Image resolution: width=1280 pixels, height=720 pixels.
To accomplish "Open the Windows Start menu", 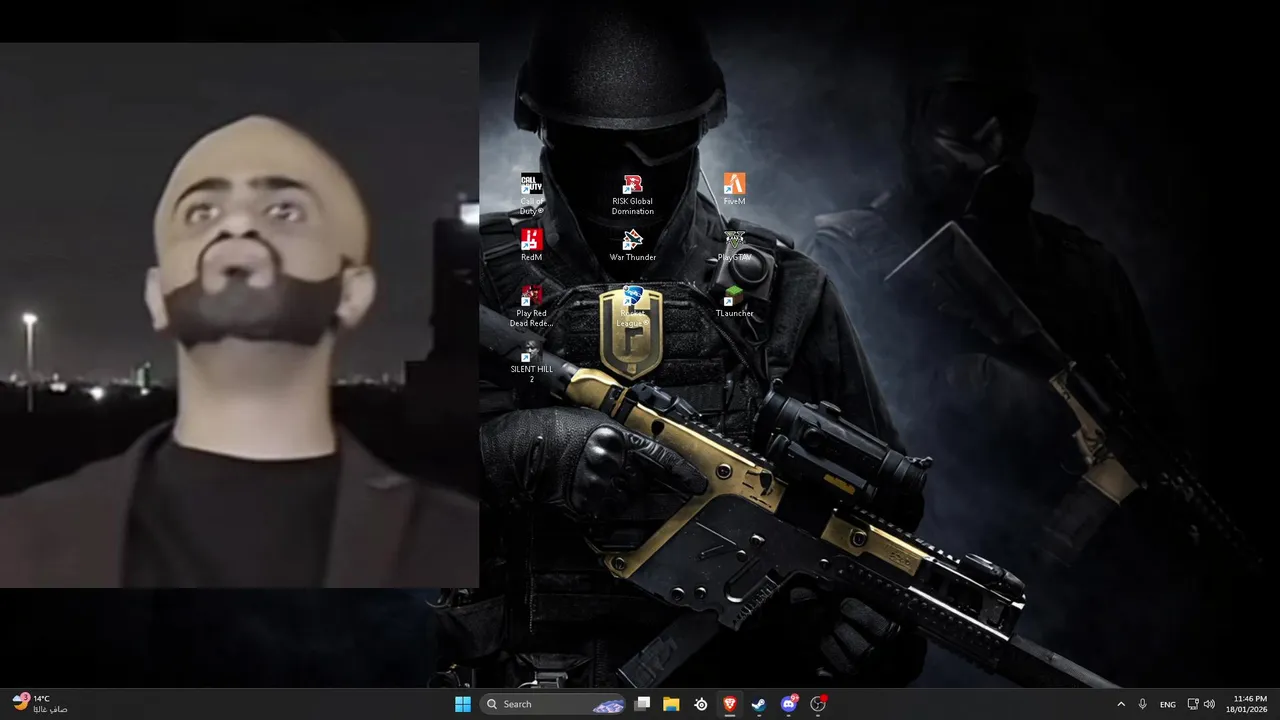I will 463,704.
